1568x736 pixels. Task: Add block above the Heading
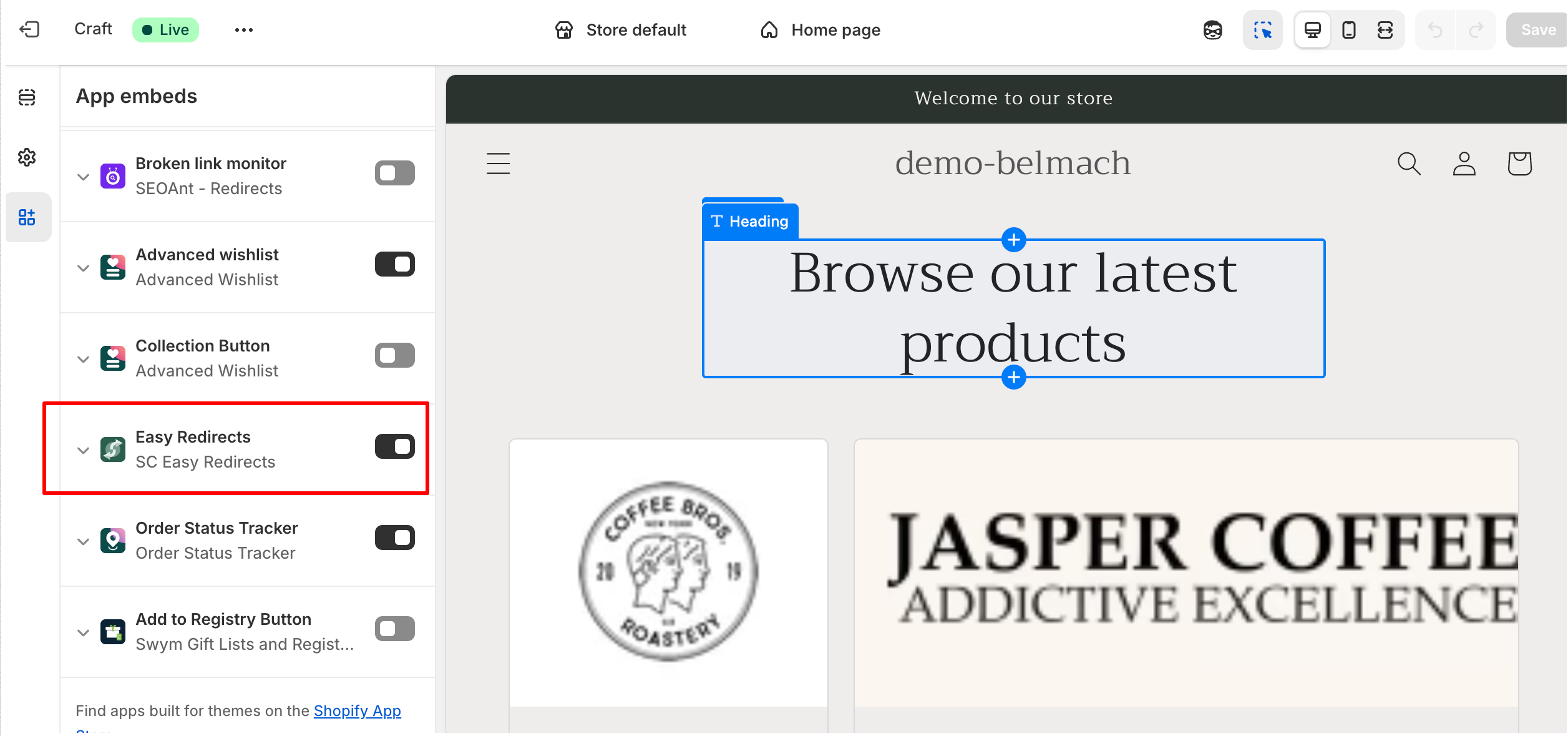1013,240
